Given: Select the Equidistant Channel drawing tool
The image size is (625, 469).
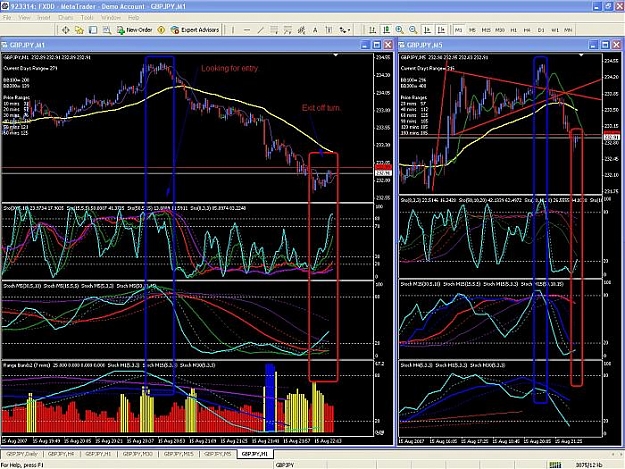Looking at the screenshot, I should point(274,30).
